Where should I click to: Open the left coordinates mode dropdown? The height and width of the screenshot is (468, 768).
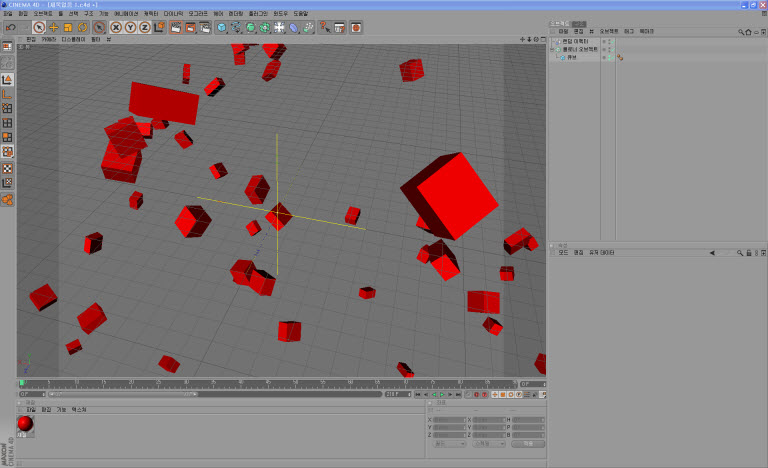pos(450,443)
